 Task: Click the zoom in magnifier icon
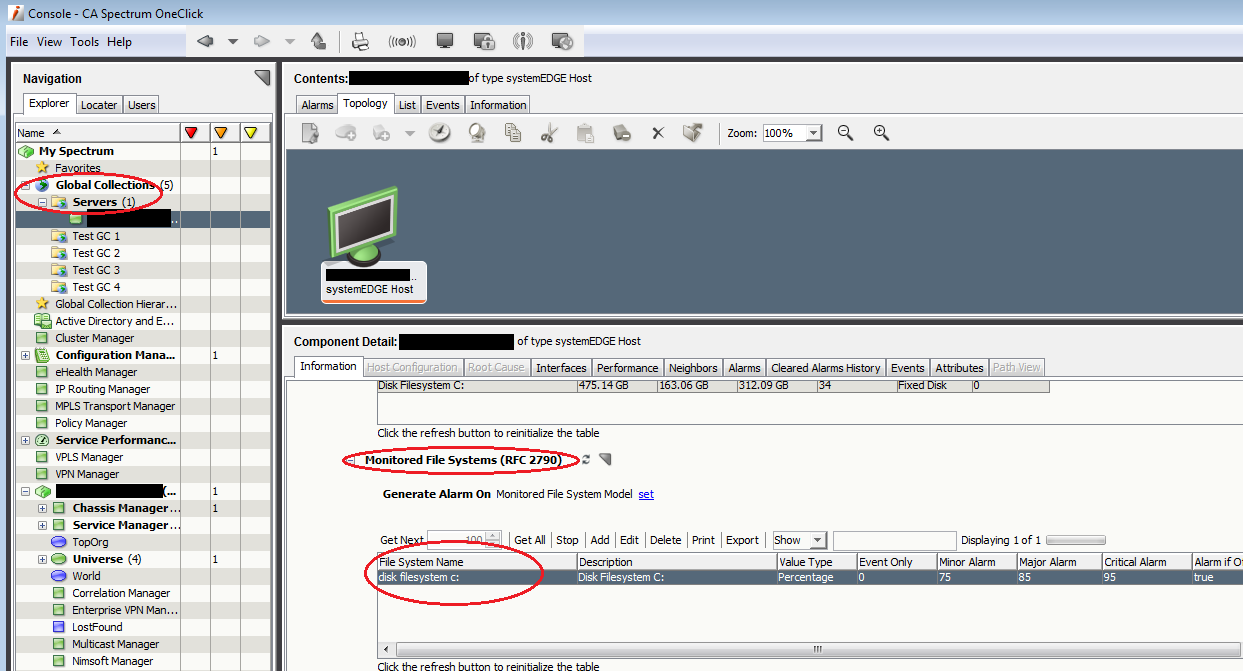click(881, 132)
